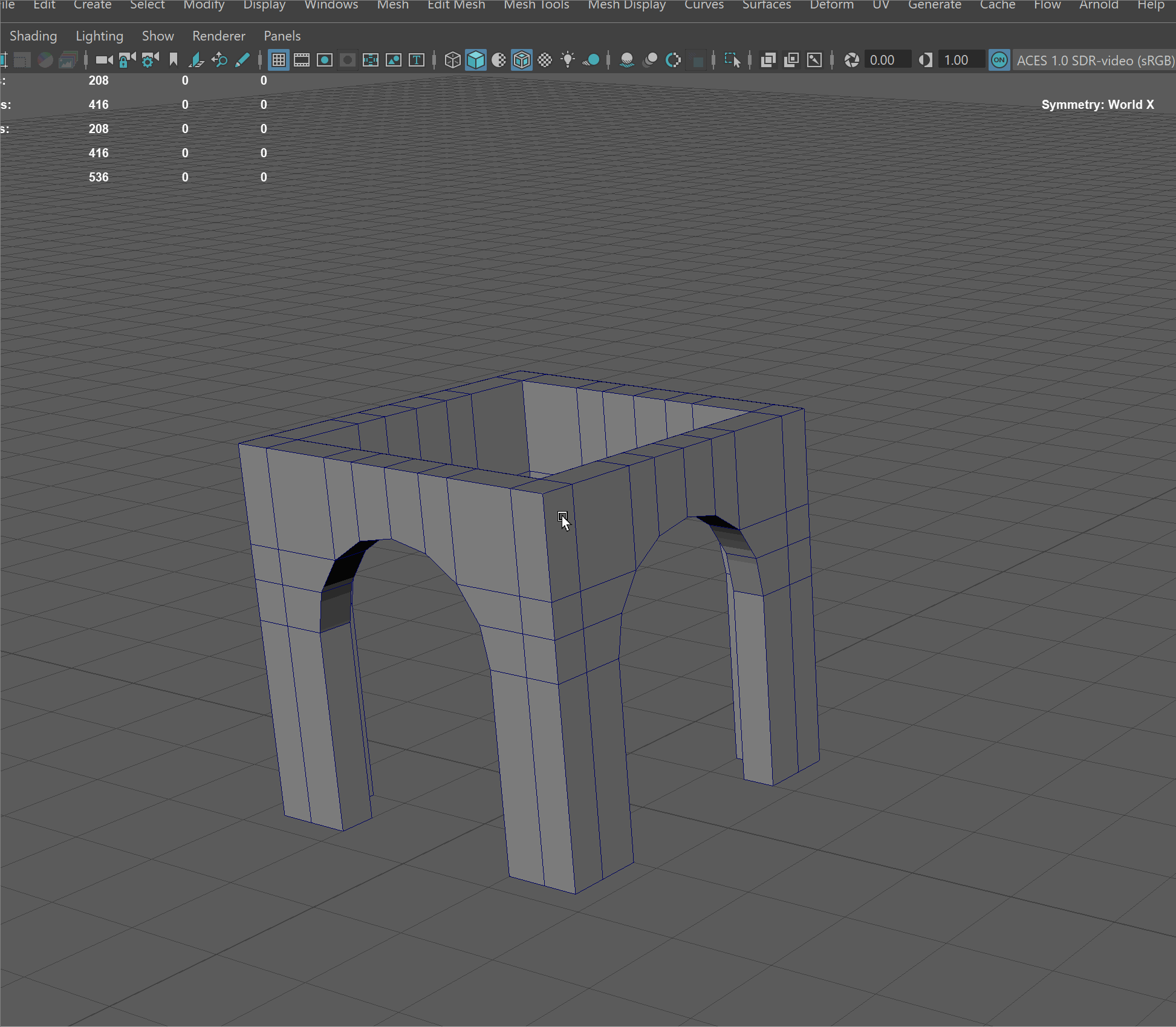1176x1027 pixels.
Task: Enable the Wireframe display cube icon
Action: 452,60
